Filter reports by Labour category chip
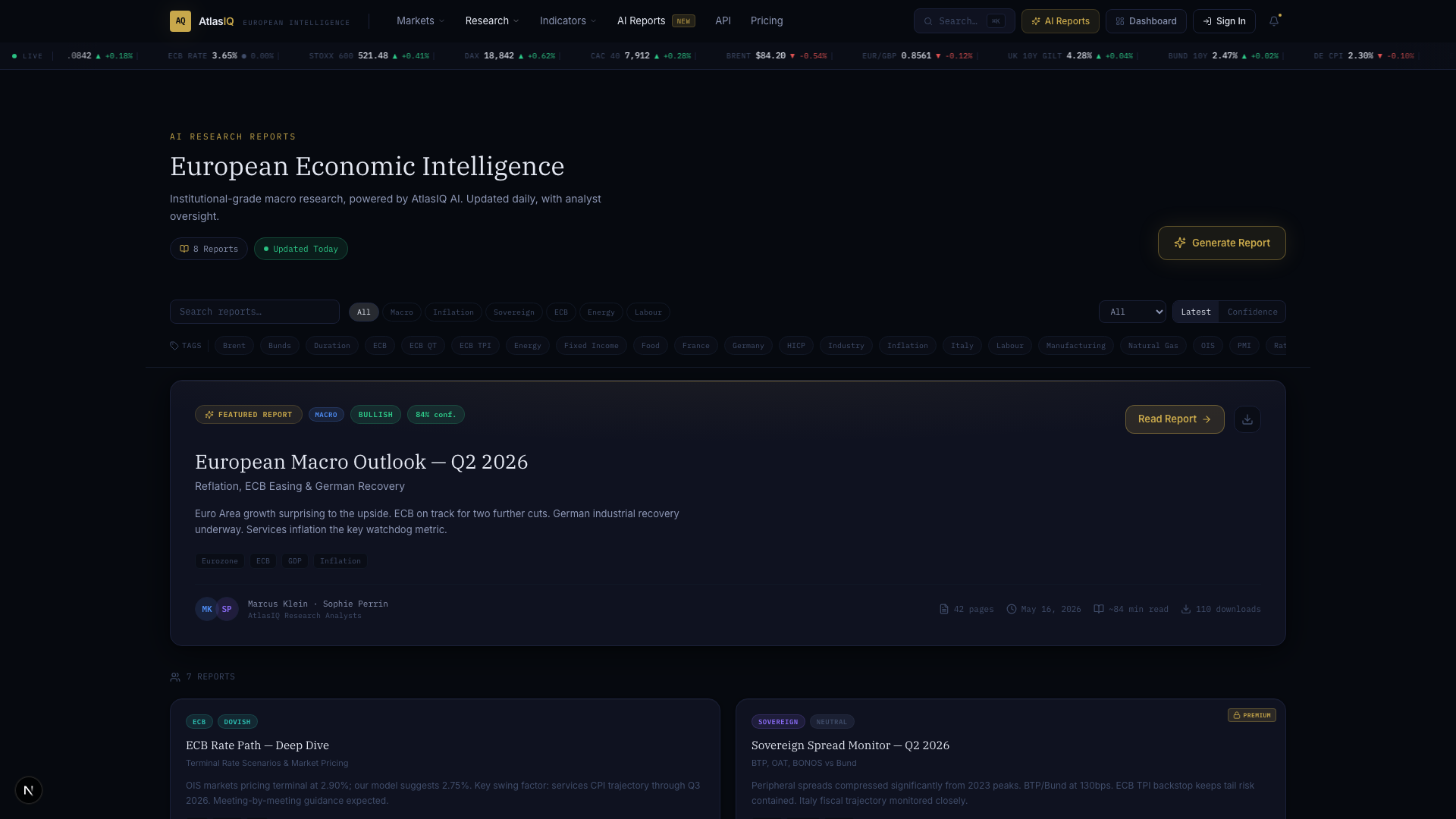 [648, 312]
